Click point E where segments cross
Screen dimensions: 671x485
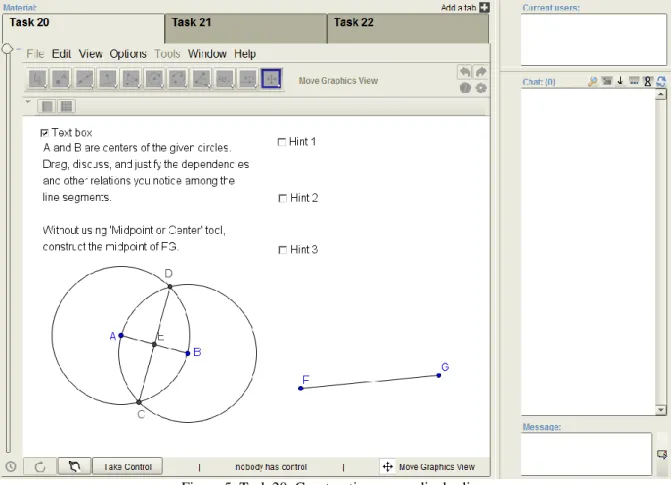(x=154, y=344)
